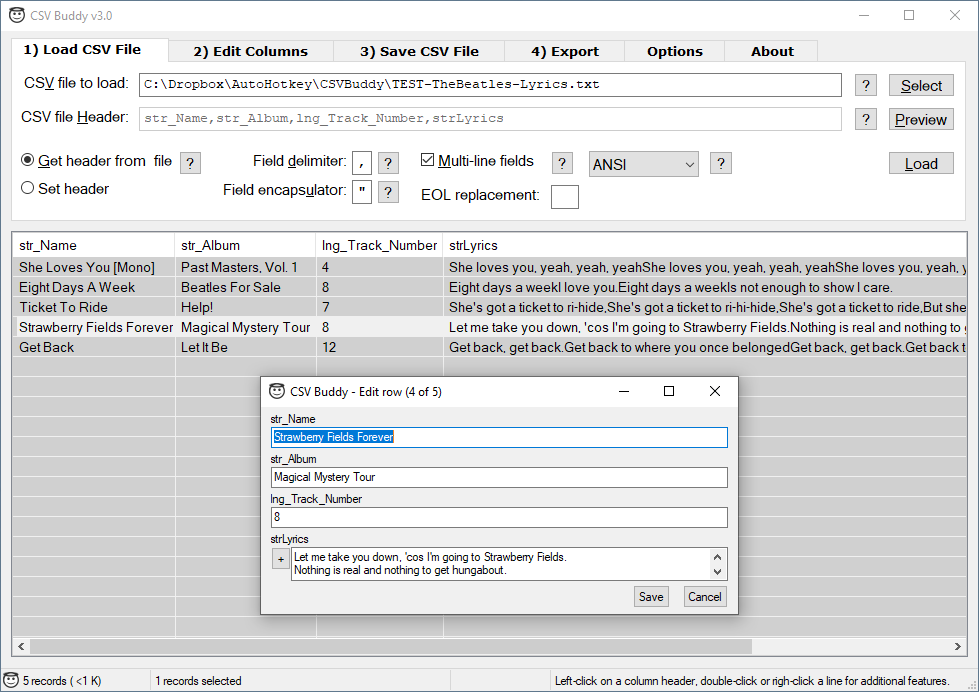The height and width of the screenshot is (692, 979).
Task: Click the + button beside strLyrics field
Action: [281, 559]
